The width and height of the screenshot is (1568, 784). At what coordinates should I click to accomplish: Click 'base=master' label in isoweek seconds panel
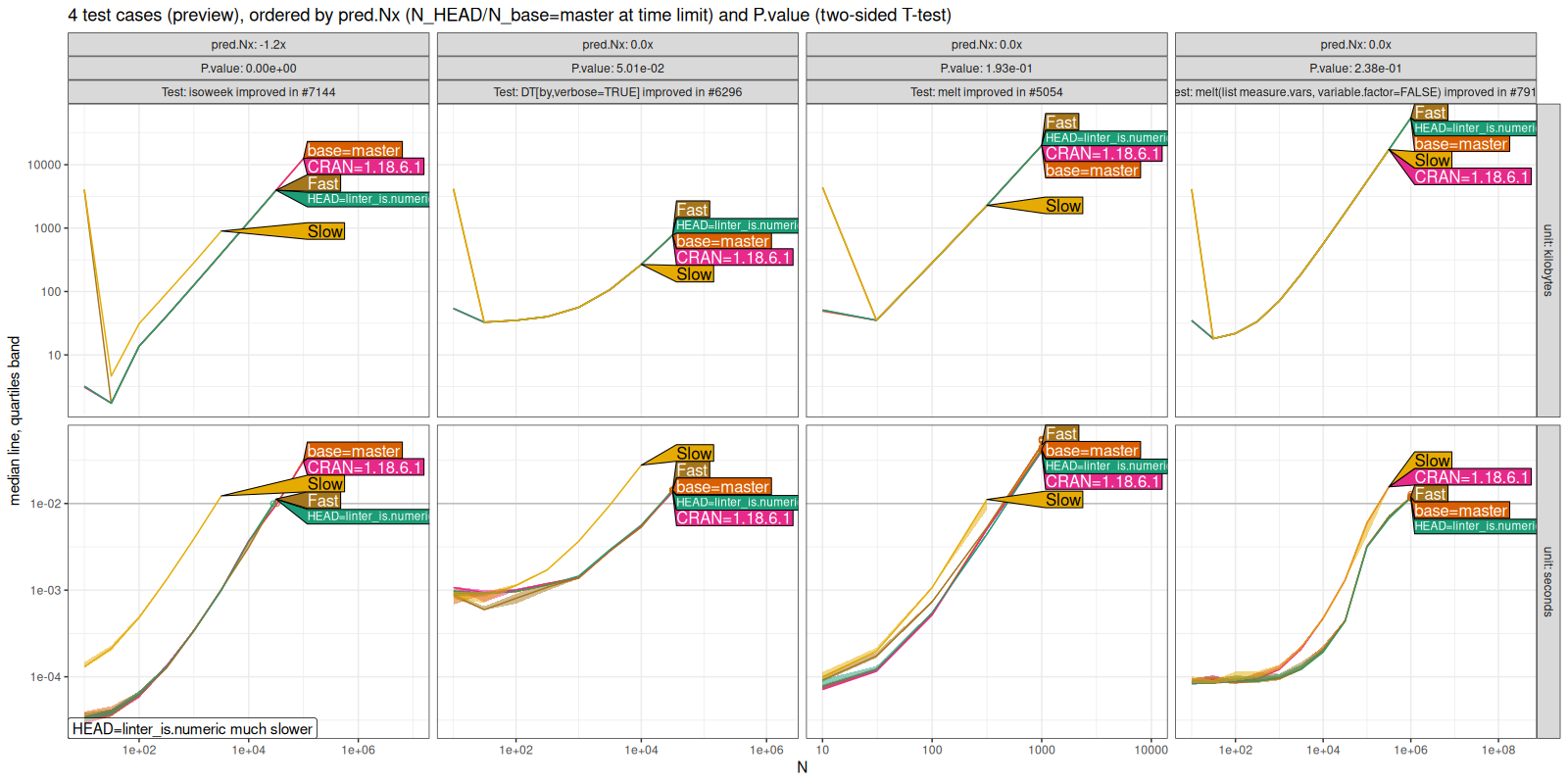(354, 451)
